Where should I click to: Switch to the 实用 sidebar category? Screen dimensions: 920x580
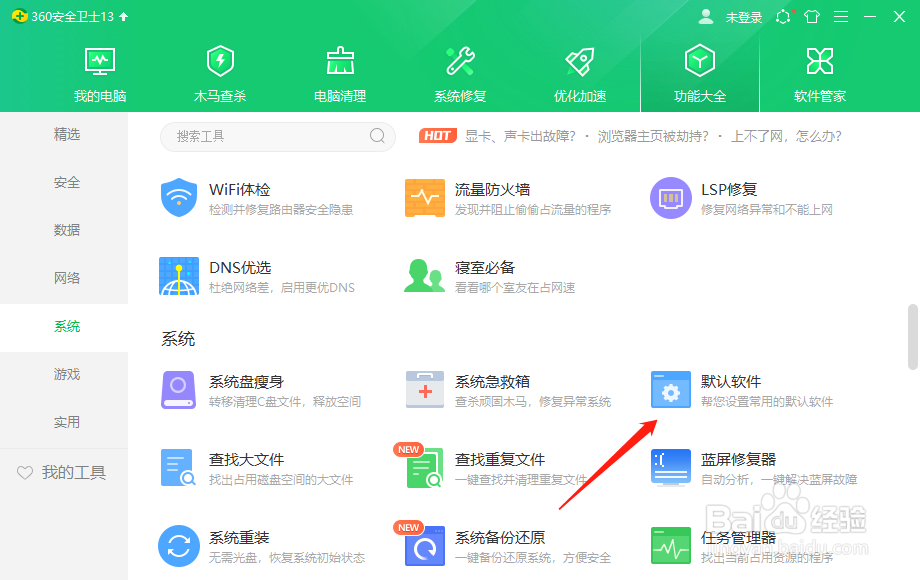pyautogui.click(x=67, y=422)
